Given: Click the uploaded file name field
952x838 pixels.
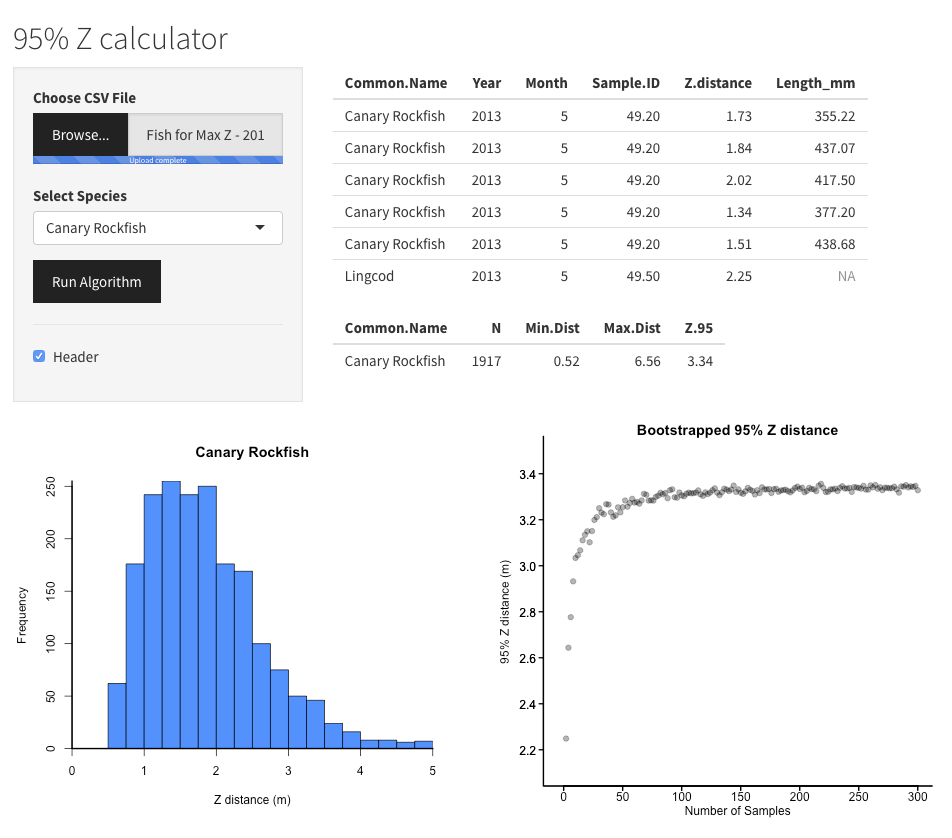Looking at the screenshot, I should click(x=205, y=134).
